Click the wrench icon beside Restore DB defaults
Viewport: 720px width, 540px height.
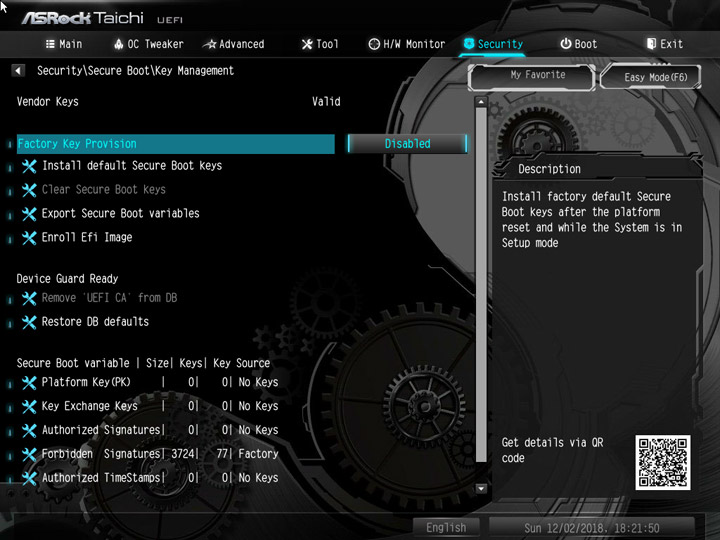click(29, 322)
